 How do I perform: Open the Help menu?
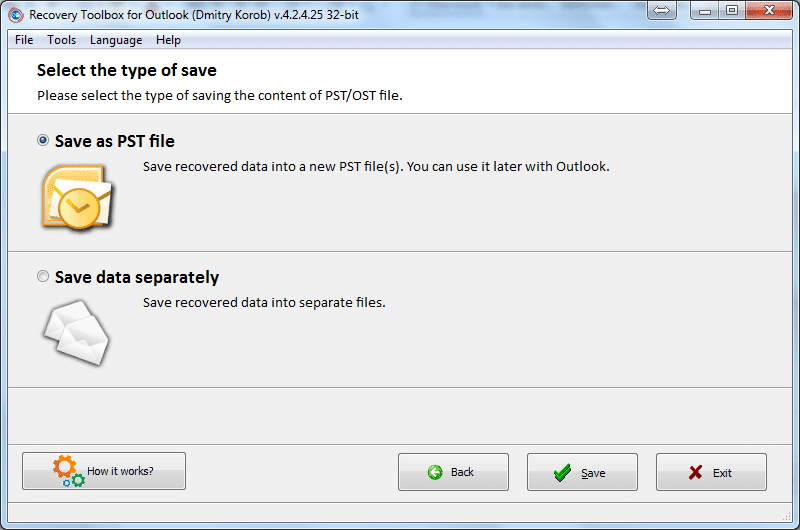tap(168, 40)
